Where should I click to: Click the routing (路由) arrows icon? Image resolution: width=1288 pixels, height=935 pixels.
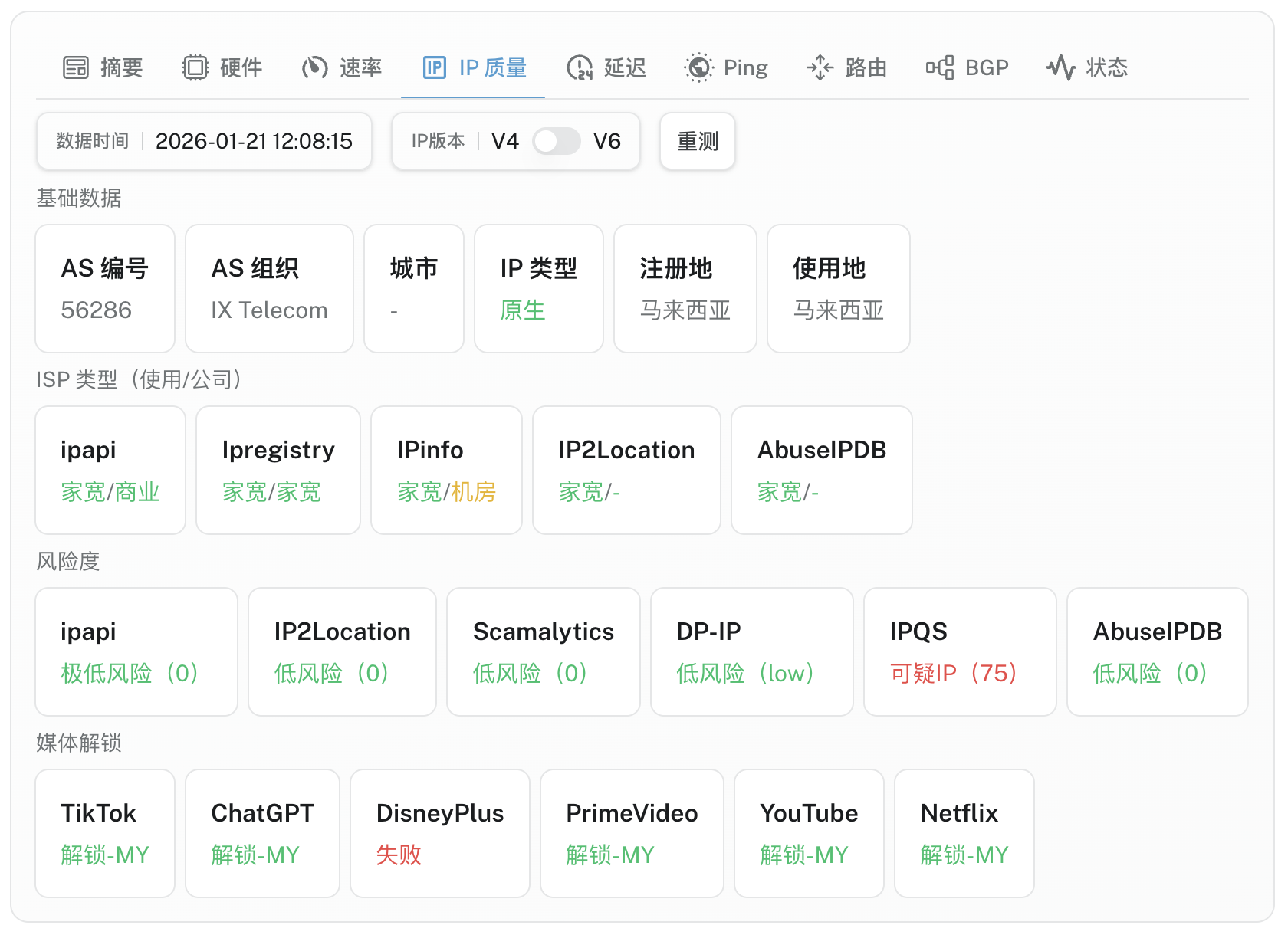820,67
